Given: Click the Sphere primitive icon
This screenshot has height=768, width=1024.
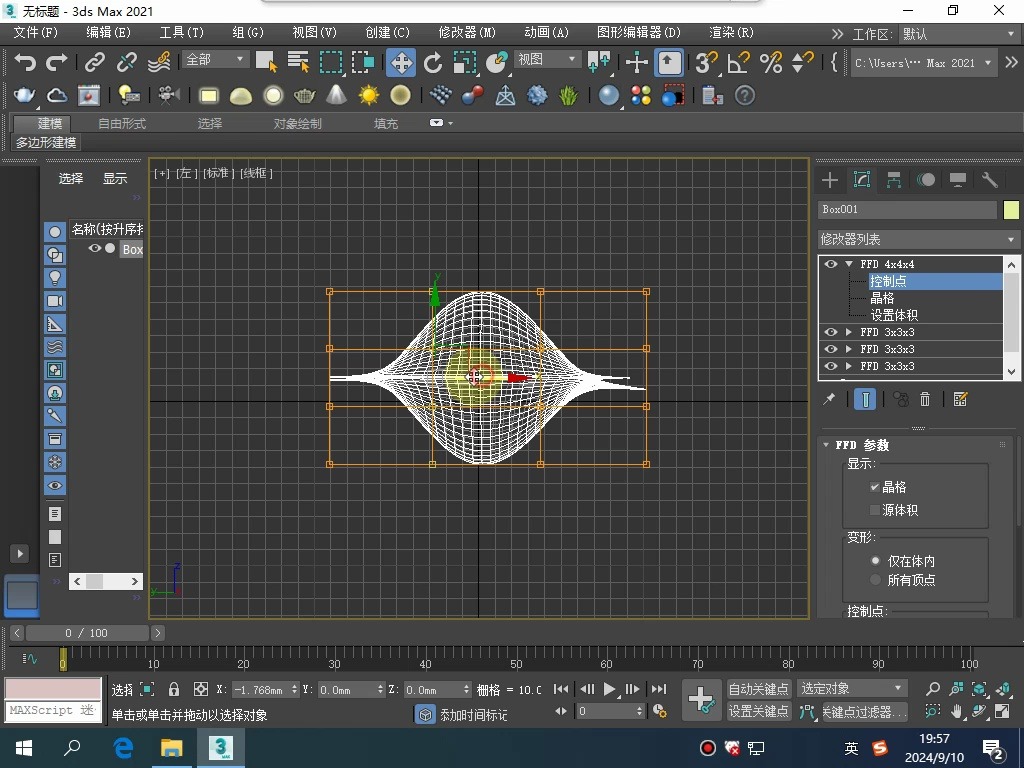Looking at the screenshot, I should click(x=271, y=95).
